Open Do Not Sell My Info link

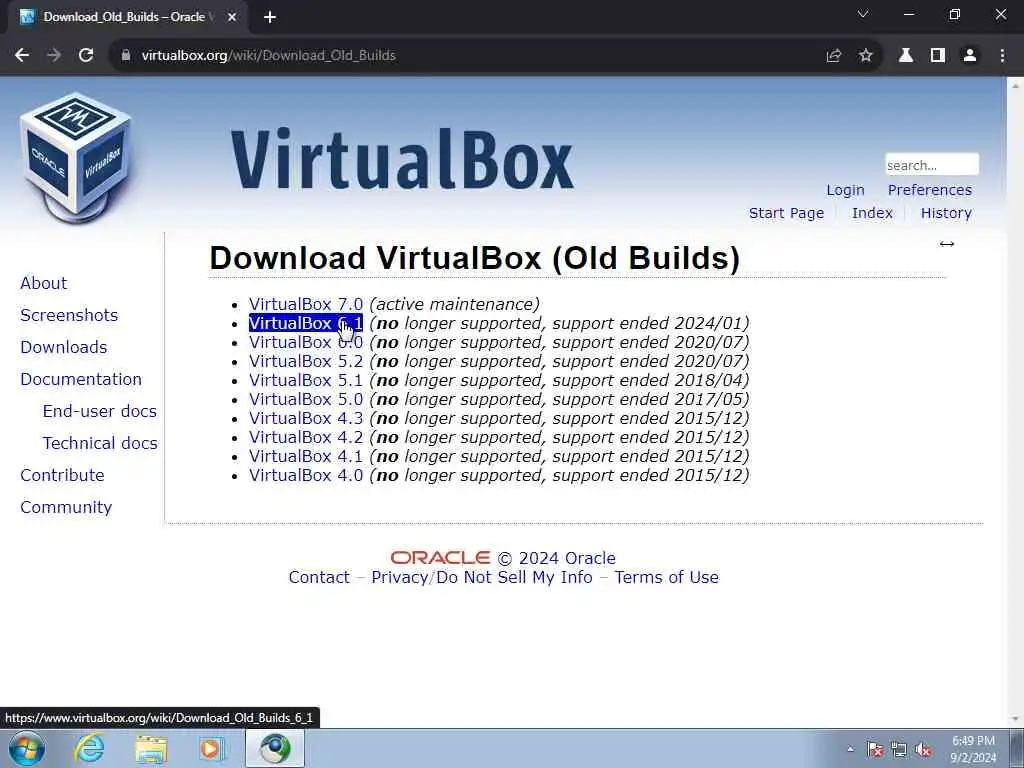pyautogui.click(x=515, y=577)
